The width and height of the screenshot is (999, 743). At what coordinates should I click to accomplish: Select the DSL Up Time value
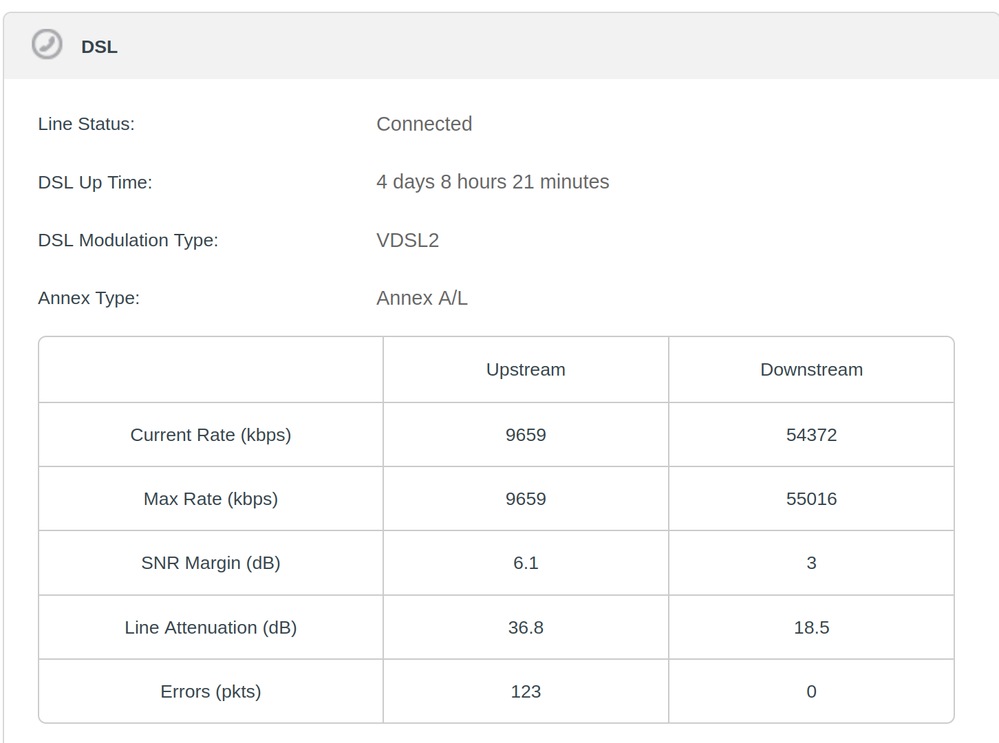click(x=492, y=182)
